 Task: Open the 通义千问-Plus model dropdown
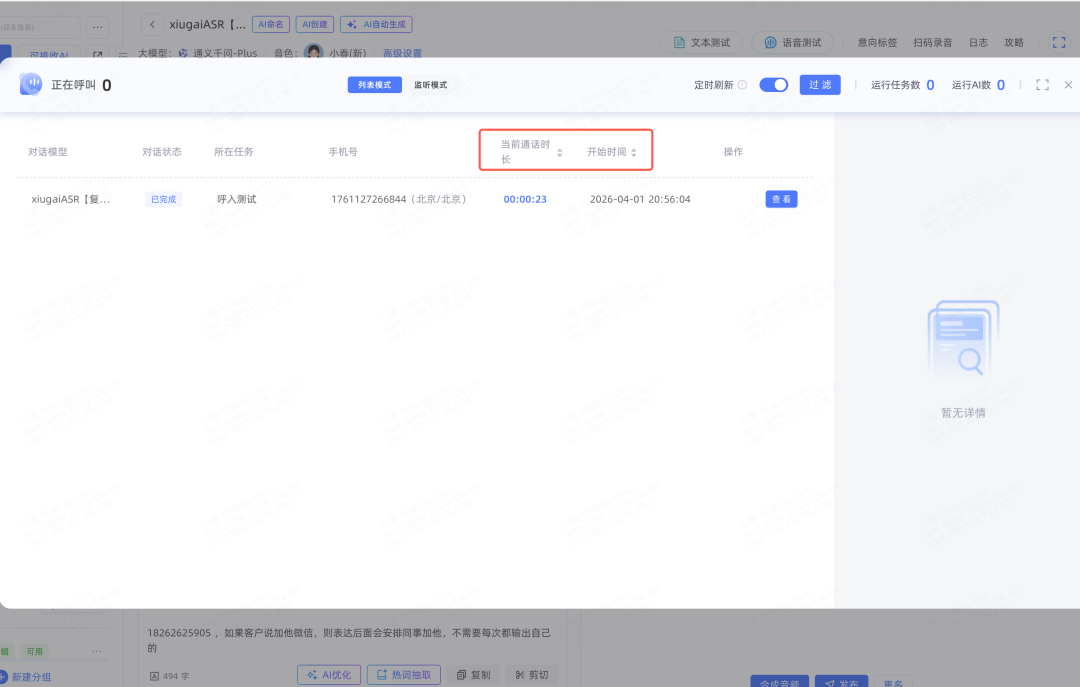(217, 53)
